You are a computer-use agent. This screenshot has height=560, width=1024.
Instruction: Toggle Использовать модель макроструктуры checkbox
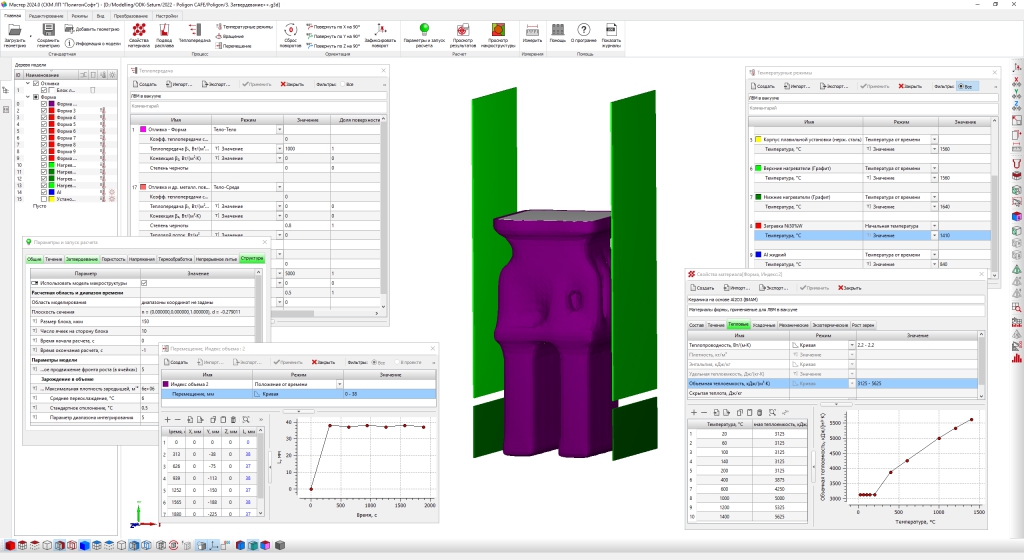coord(144,283)
